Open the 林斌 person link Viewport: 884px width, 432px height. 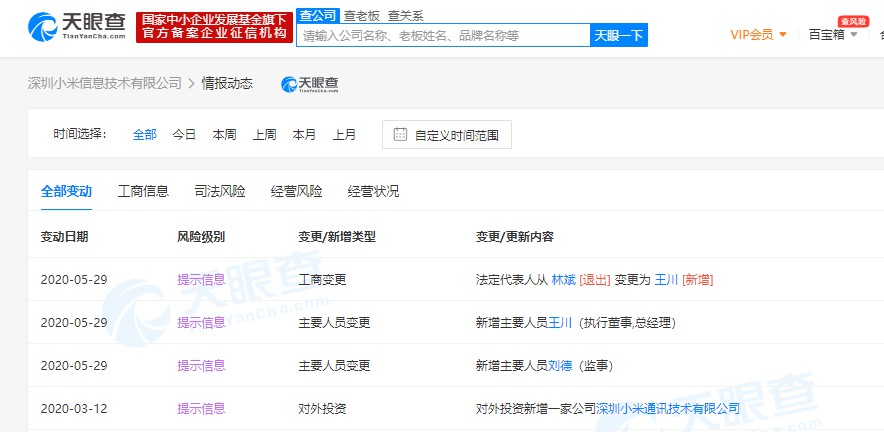point(563,280)
